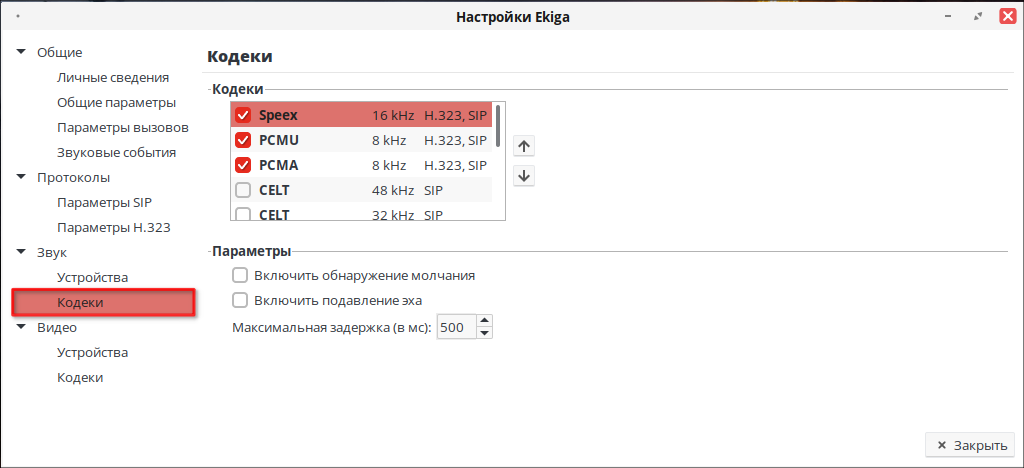Click the Общие category label
The height and width of the screenshot is (468, 1024).
coord(59,52)
